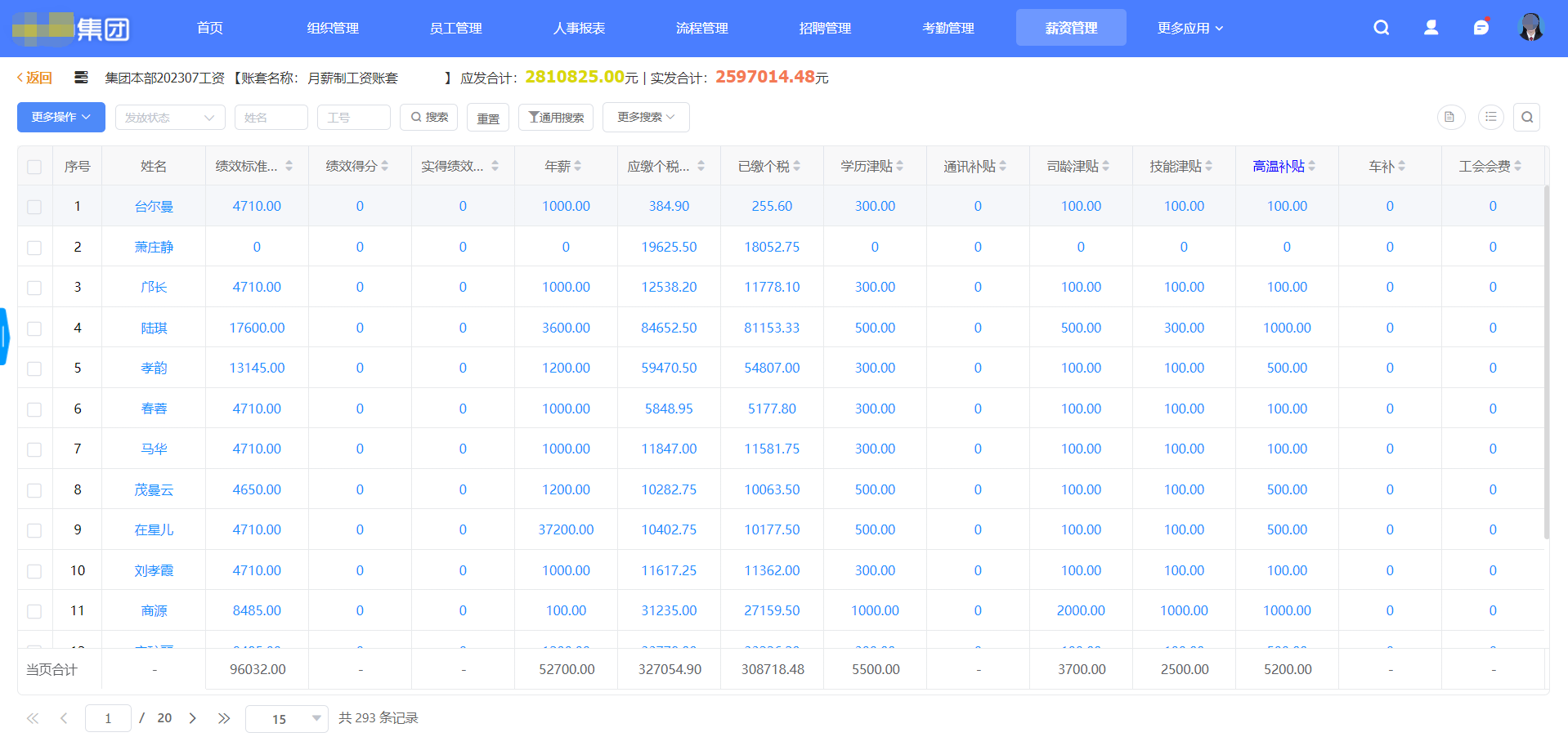1568x737 pixels.
Task: Check the row 7 马华 checkbox
Action: click(34, 449)
